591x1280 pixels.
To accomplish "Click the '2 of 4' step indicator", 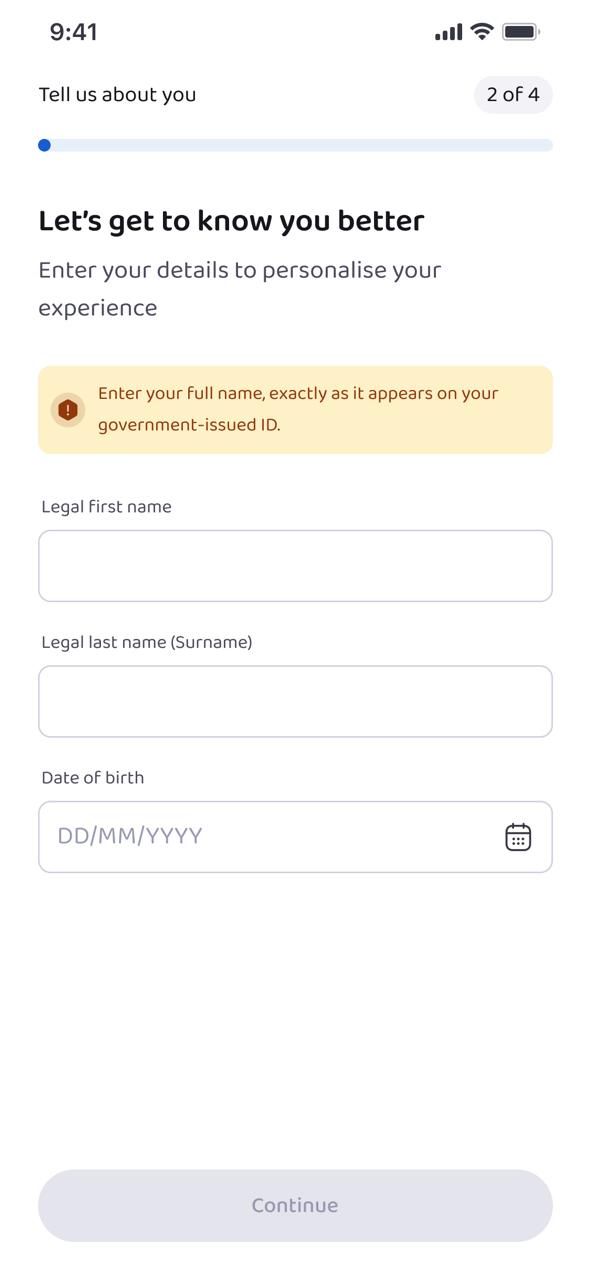I will [x=512, y=94].
